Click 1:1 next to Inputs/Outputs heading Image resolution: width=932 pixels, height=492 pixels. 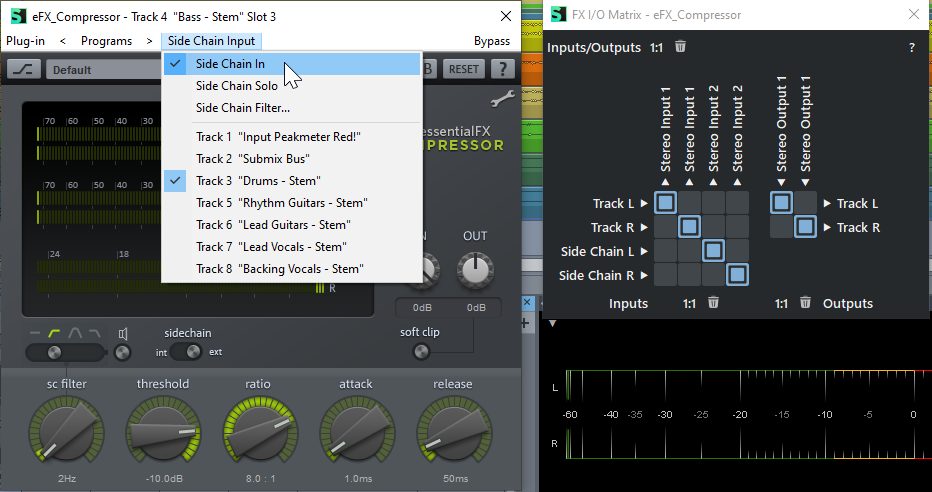[656, 48]
